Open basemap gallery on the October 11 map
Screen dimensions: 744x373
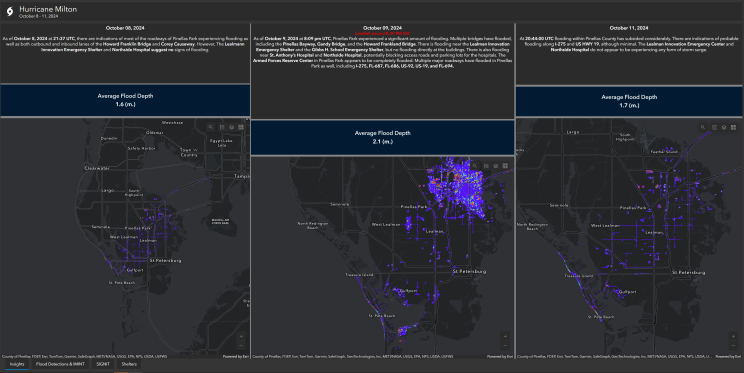coord(733,127)
